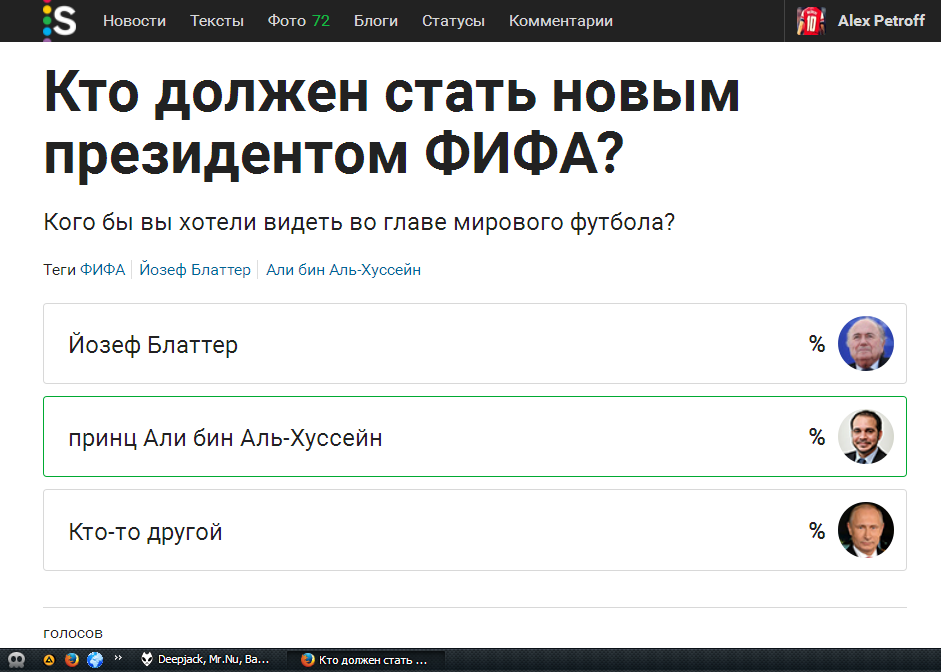Switch to Блоги in the top menu
The image size is (941, 672).
[x=376, y=21]
